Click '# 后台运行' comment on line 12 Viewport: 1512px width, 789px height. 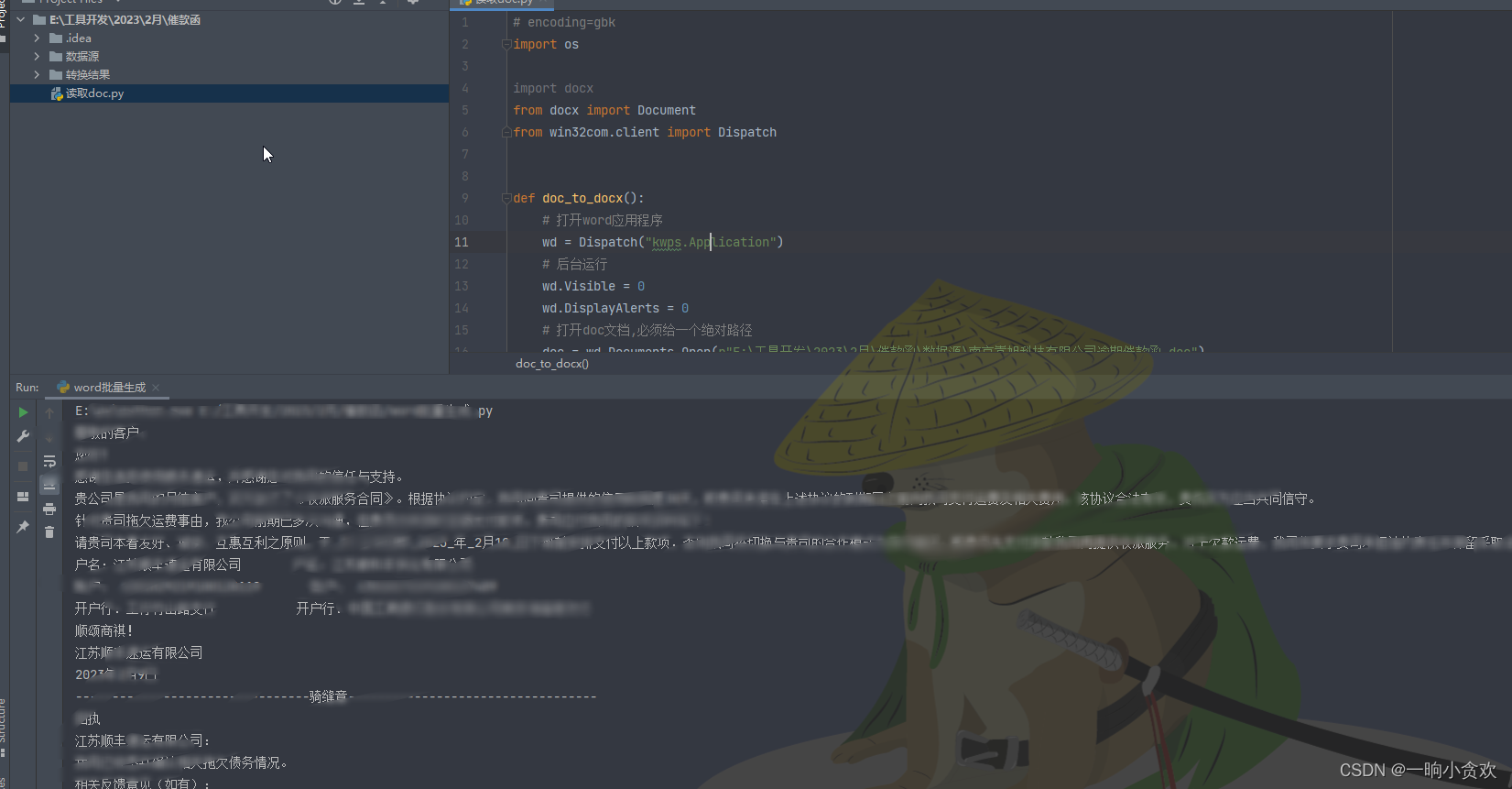pos(575,264)
